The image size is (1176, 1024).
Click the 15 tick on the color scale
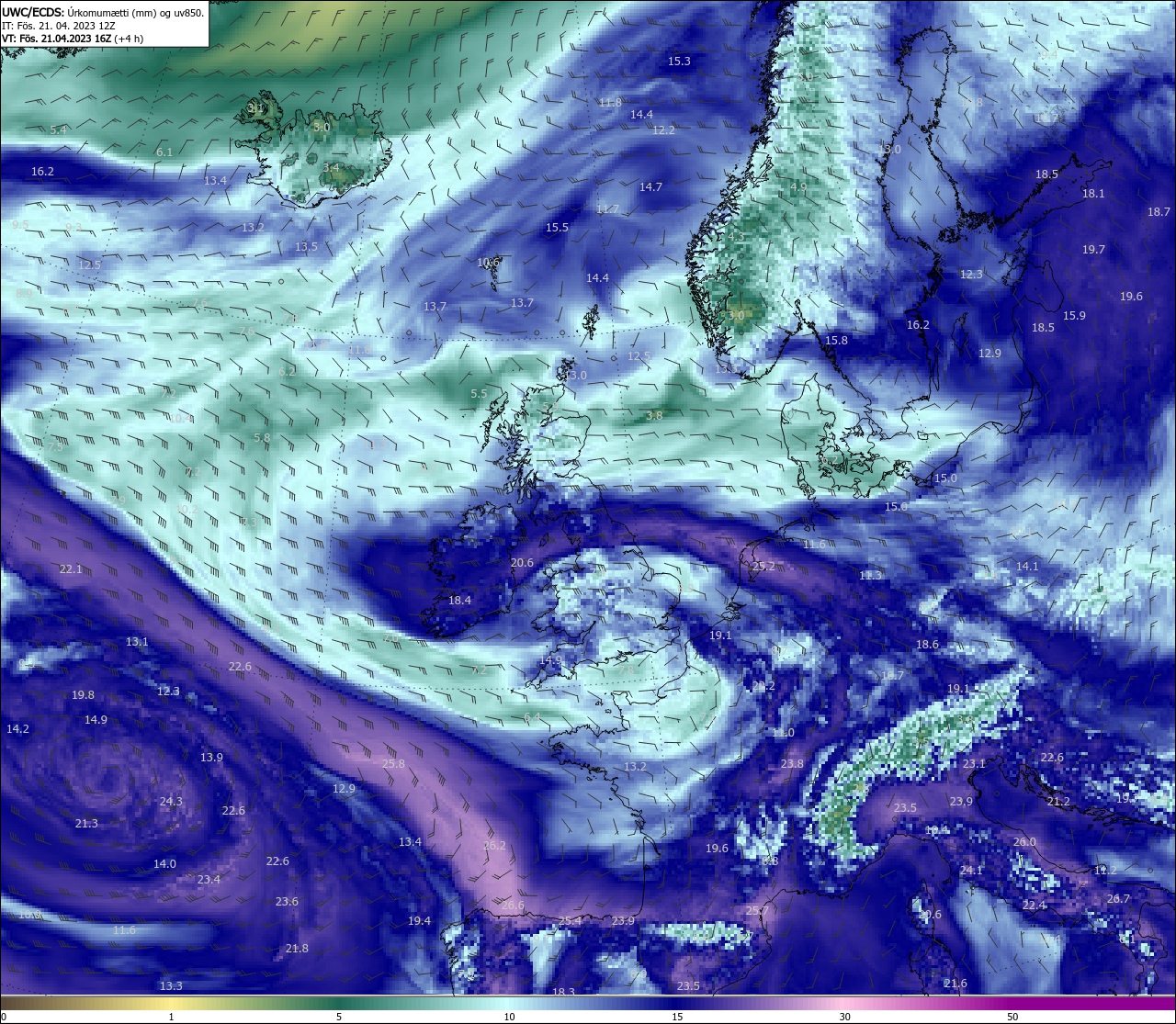pos(677,1017)
